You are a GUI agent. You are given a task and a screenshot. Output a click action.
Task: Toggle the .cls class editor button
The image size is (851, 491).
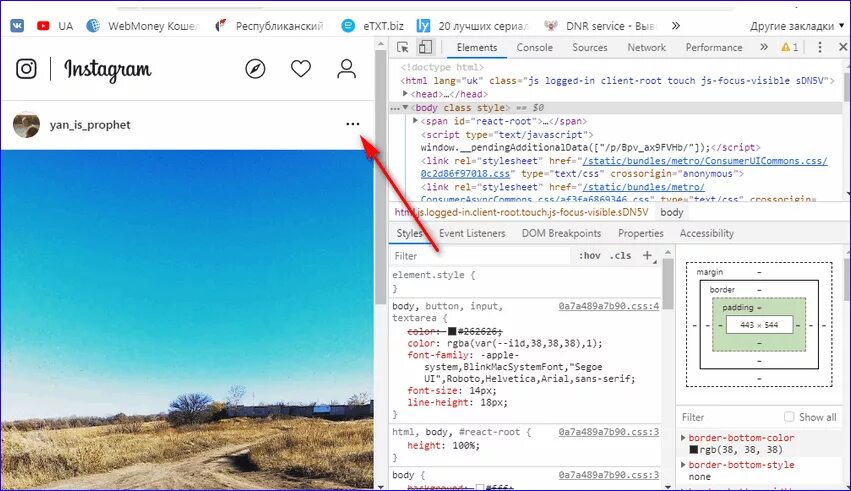point(620,256)
